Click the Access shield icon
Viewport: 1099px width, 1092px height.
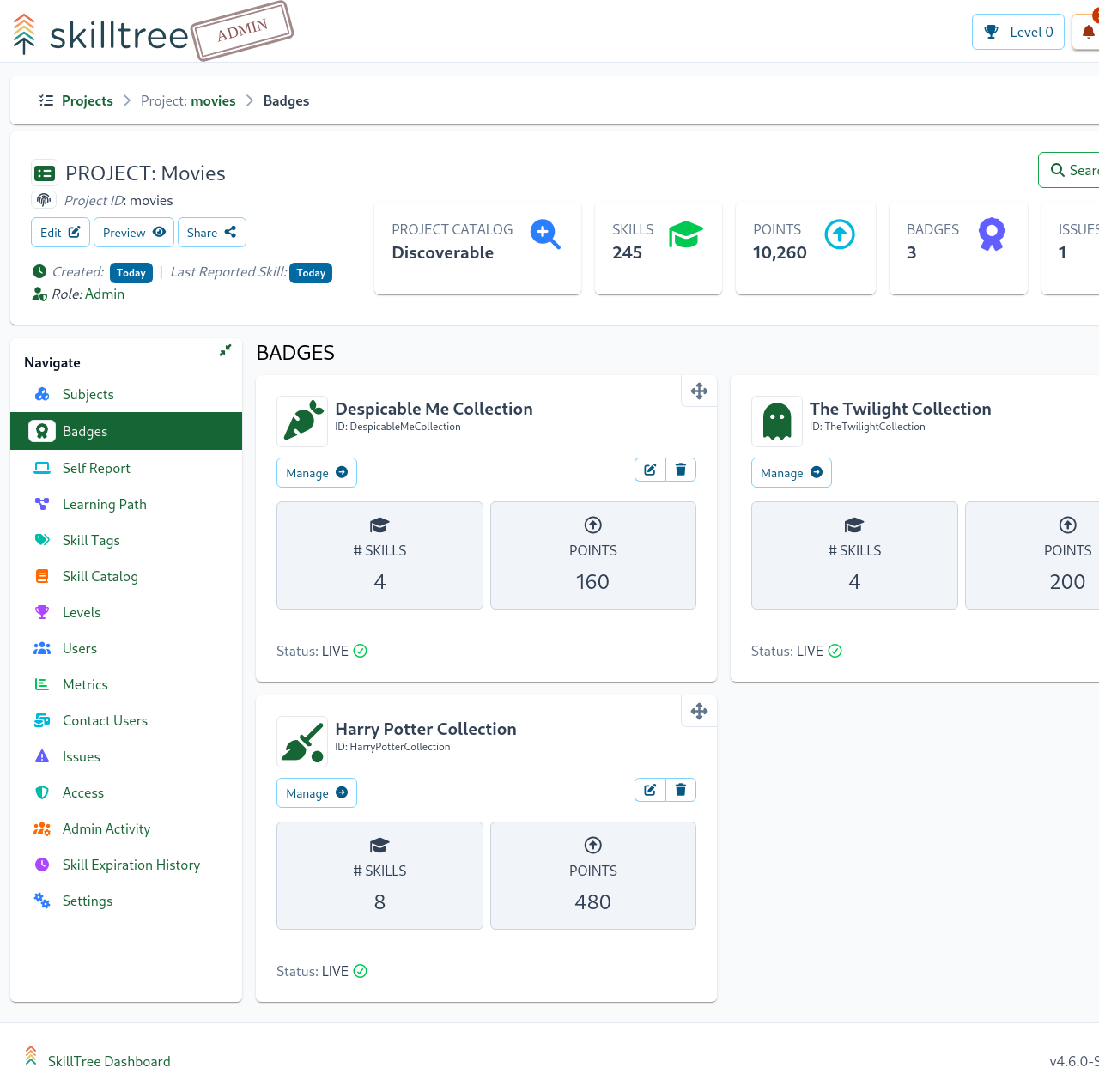tap(42, 792)
